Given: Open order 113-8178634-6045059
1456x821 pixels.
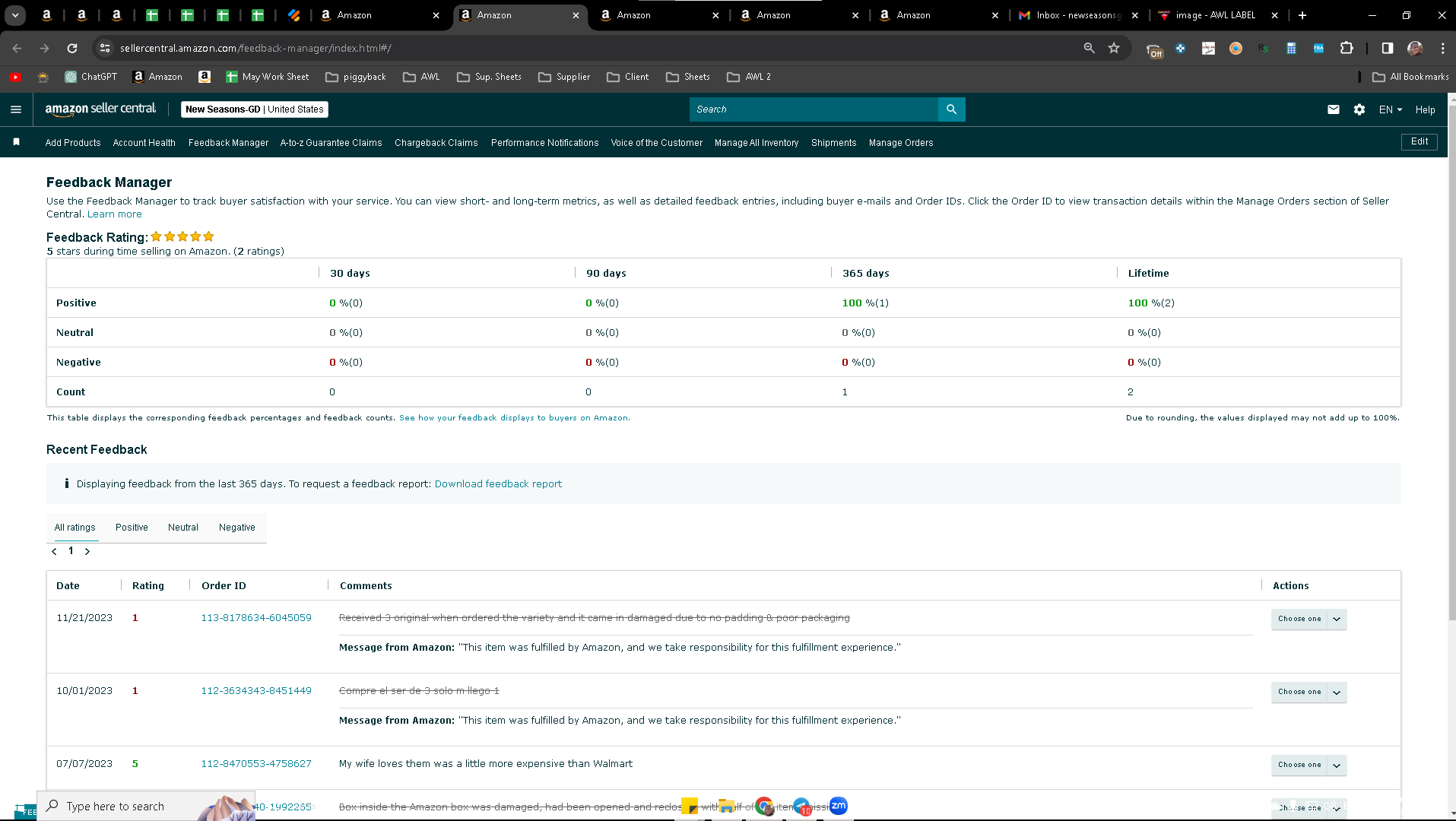Looking at the screenshot, I should (x=256, y=618).
